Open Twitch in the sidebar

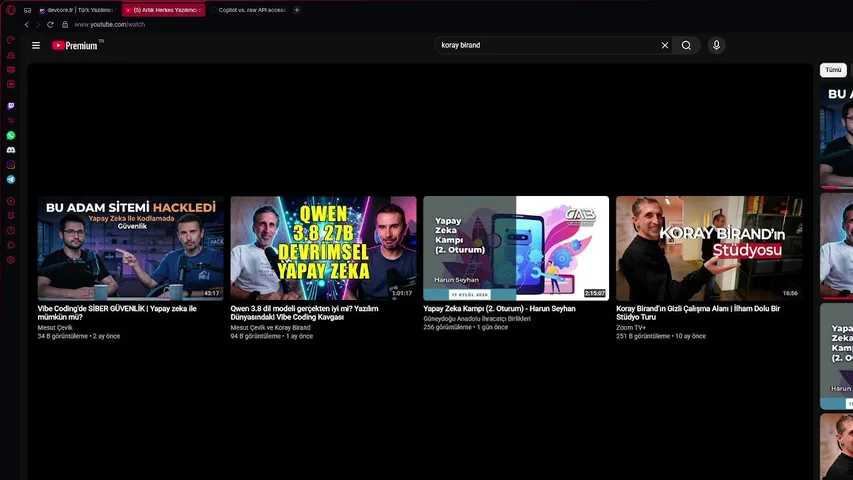point(11,106)
